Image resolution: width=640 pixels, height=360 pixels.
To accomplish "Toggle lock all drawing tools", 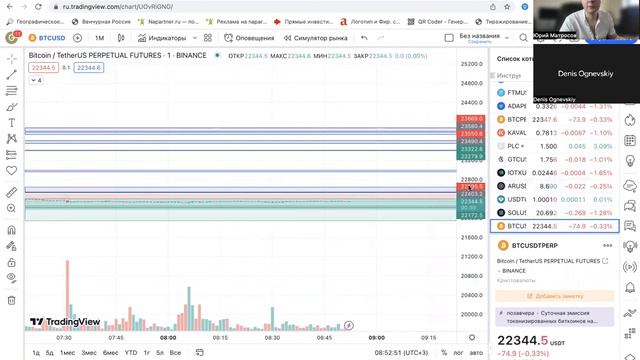I will 11,262.
